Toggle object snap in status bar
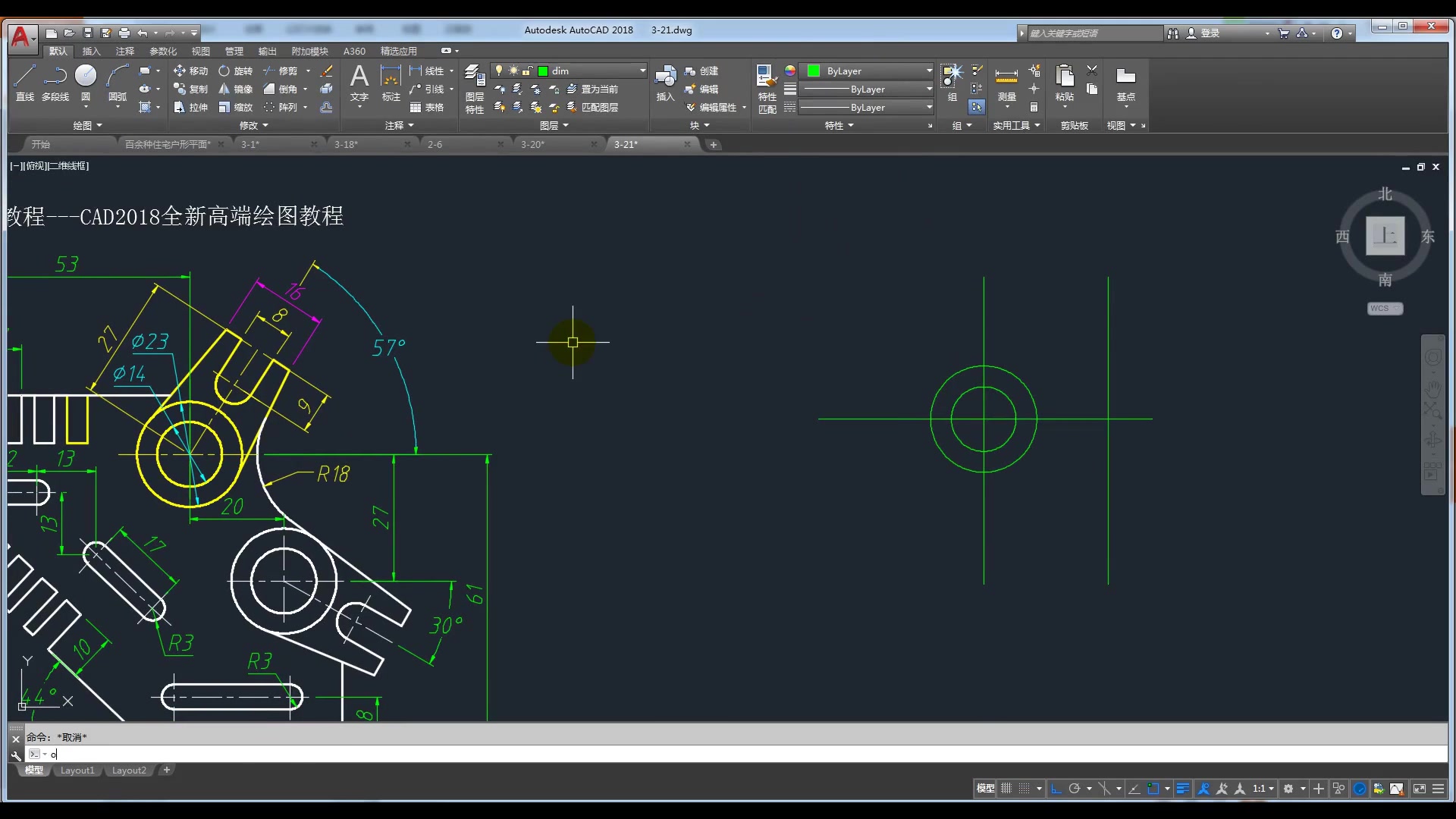1456x819 pixels. (x=1153, y=789)
